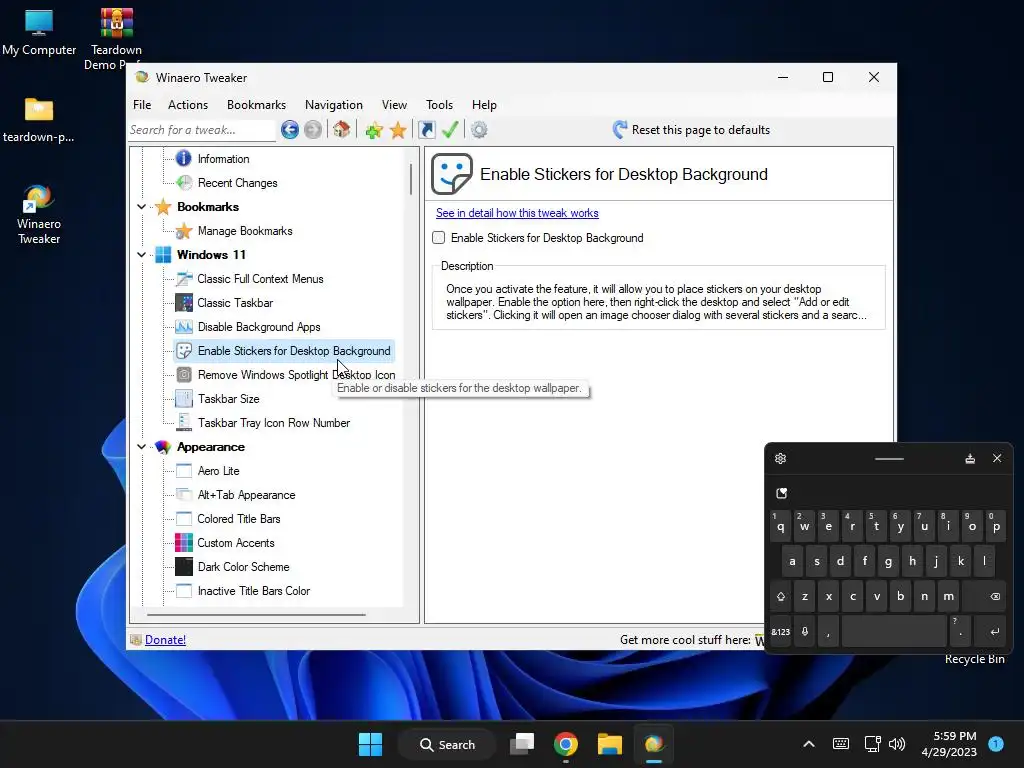Image resolution: width=1024 pixels, height=768 pixels.
Task: Open the View menu
Action: (394, 105)
